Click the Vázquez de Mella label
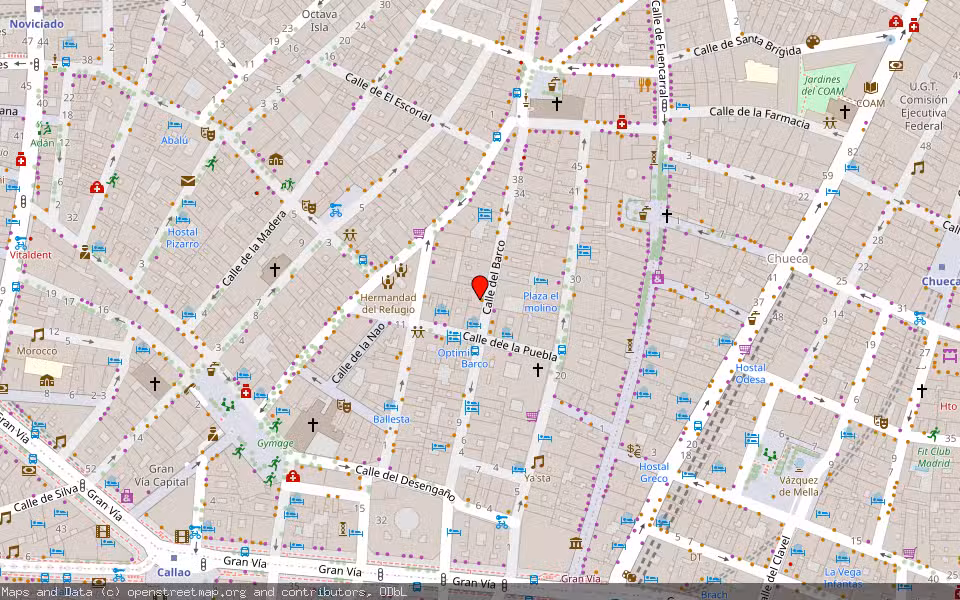 [x=798, y=486]
